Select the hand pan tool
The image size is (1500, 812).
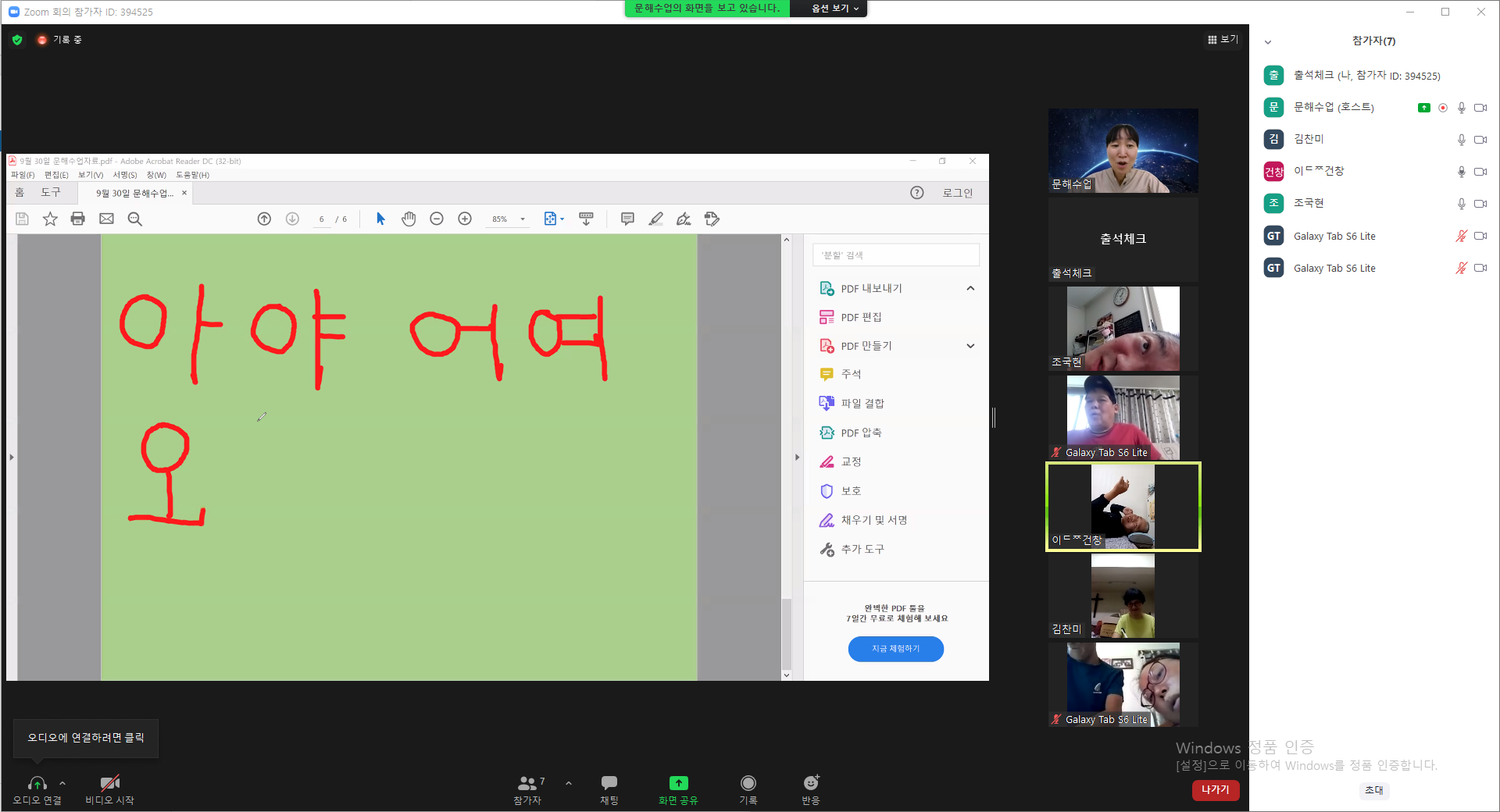coord(409,219)
